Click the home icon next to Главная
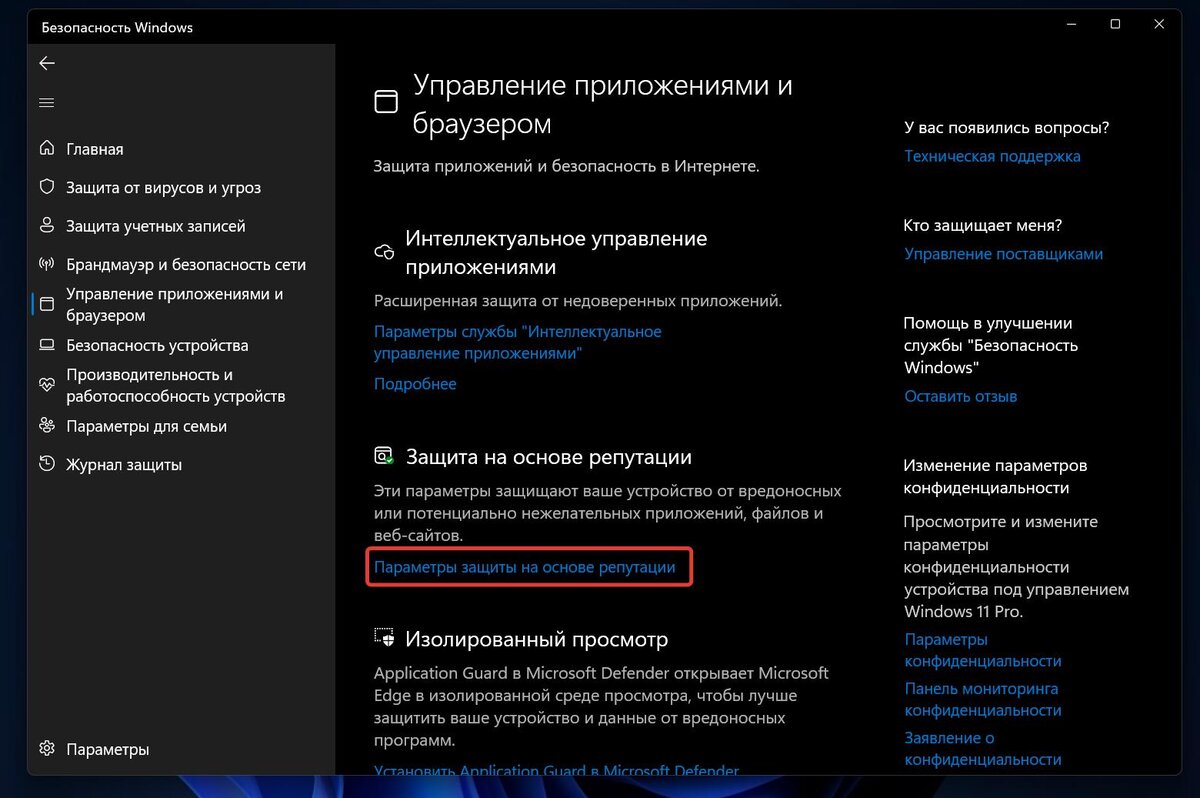 (46, 148)
